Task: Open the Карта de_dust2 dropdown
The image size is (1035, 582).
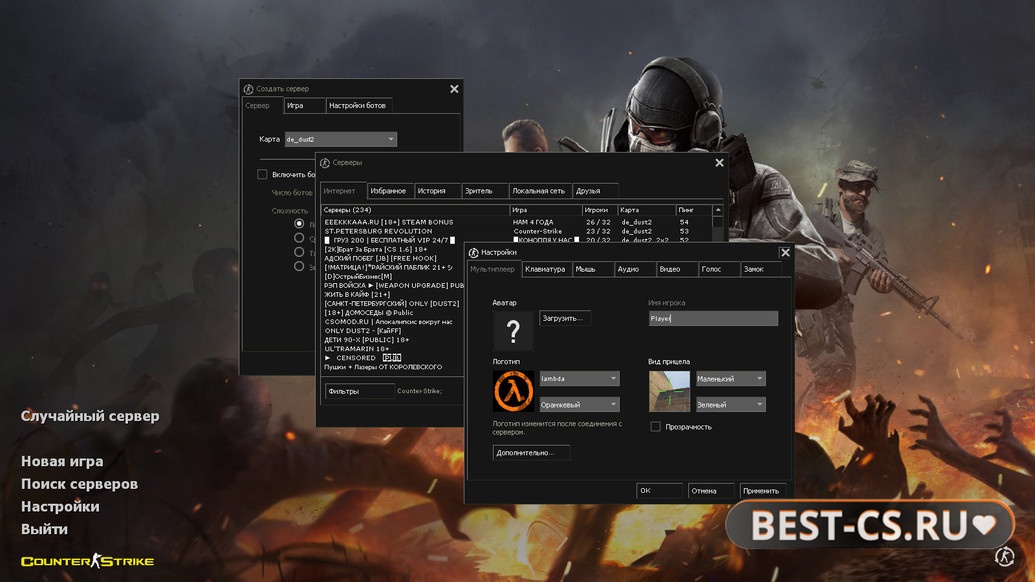Action: click(341, 139)
